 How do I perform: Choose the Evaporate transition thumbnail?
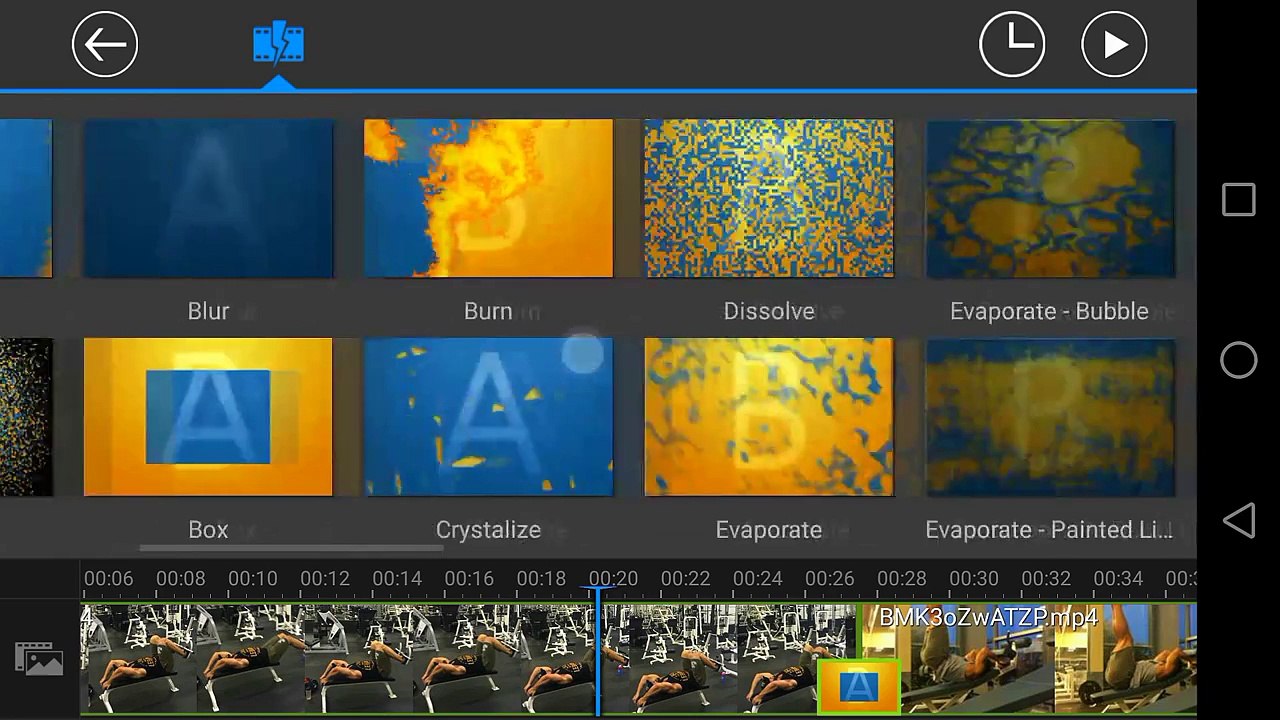point(769,417)
